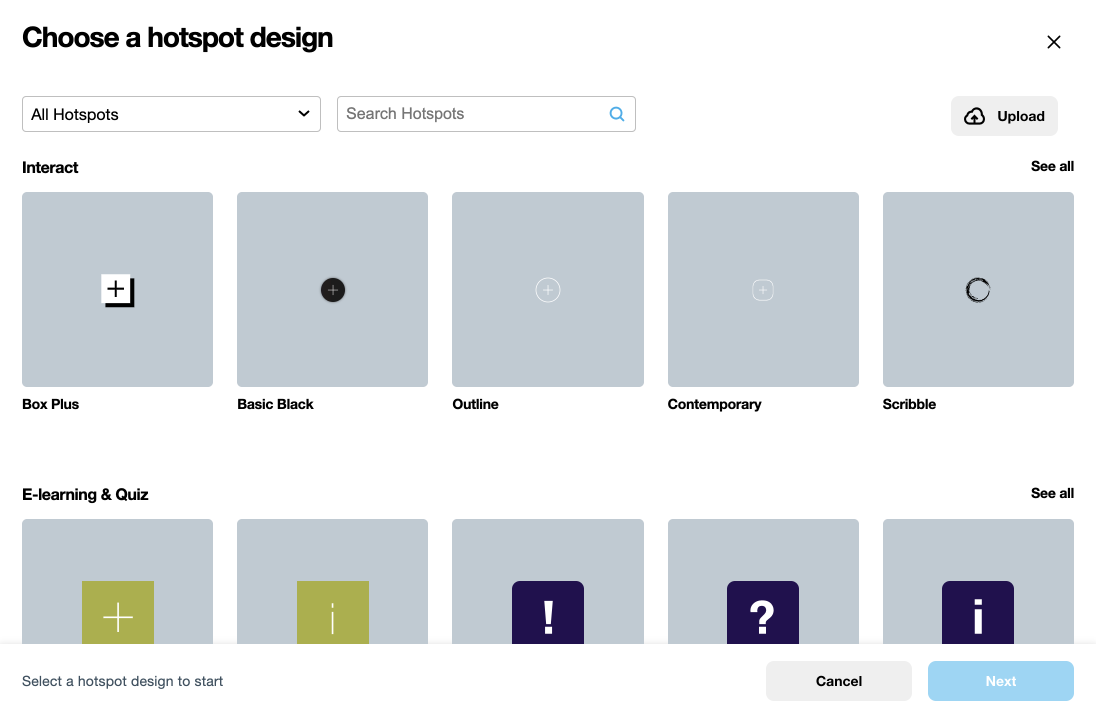The width and height of the screenshot is (1096, 716).
Task: See all E-learning & Quiz hotspots
Action: pos(1052,493)
